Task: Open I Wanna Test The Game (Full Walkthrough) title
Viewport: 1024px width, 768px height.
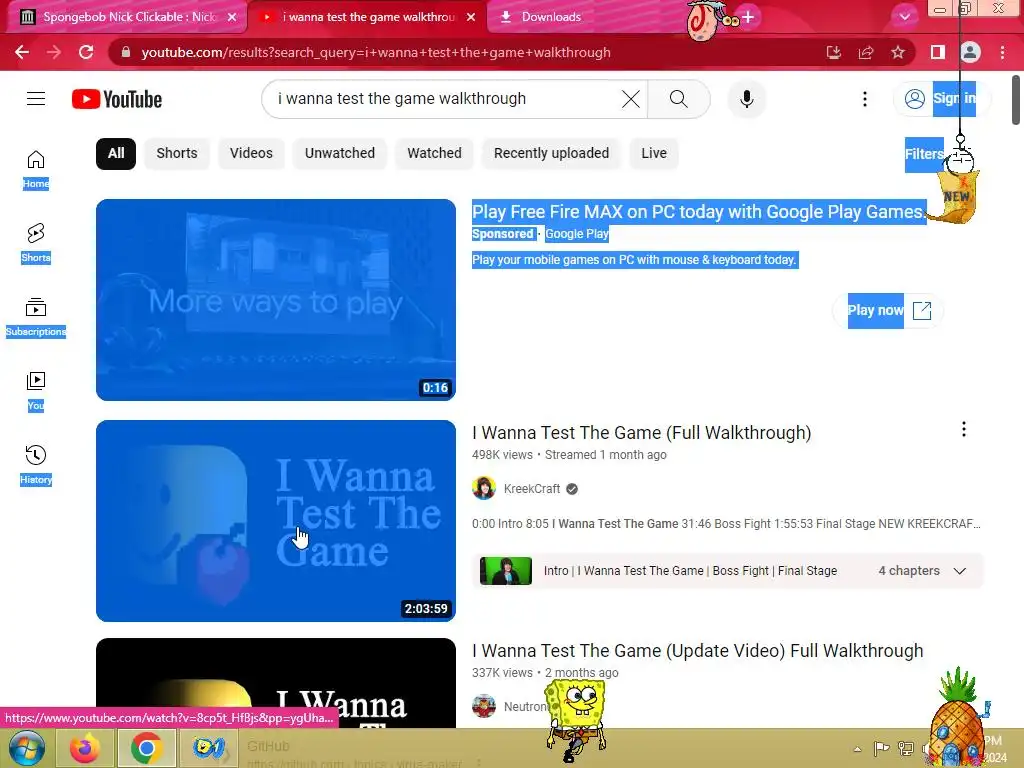Action: click(641, 433)
